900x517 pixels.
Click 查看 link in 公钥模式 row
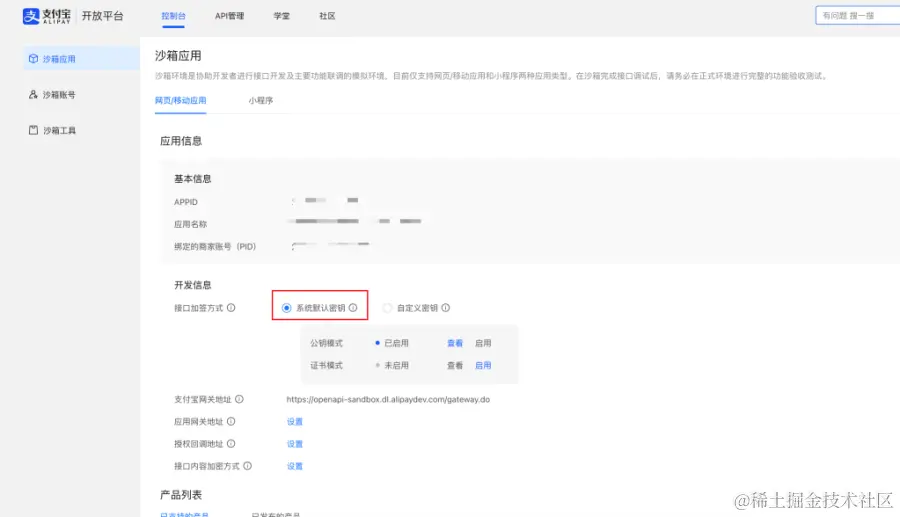pos(455,343)
